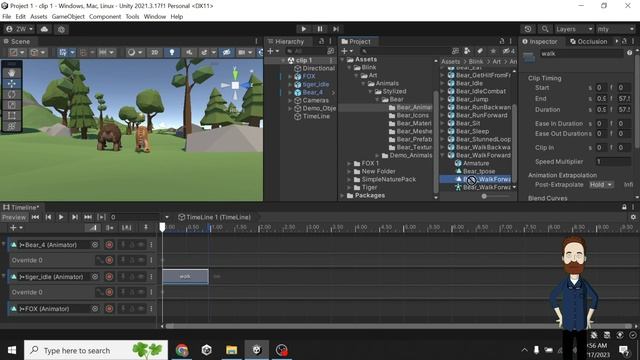Select the Transform tool in scene
The image size is (640, 360).
[x=12, y=126]
